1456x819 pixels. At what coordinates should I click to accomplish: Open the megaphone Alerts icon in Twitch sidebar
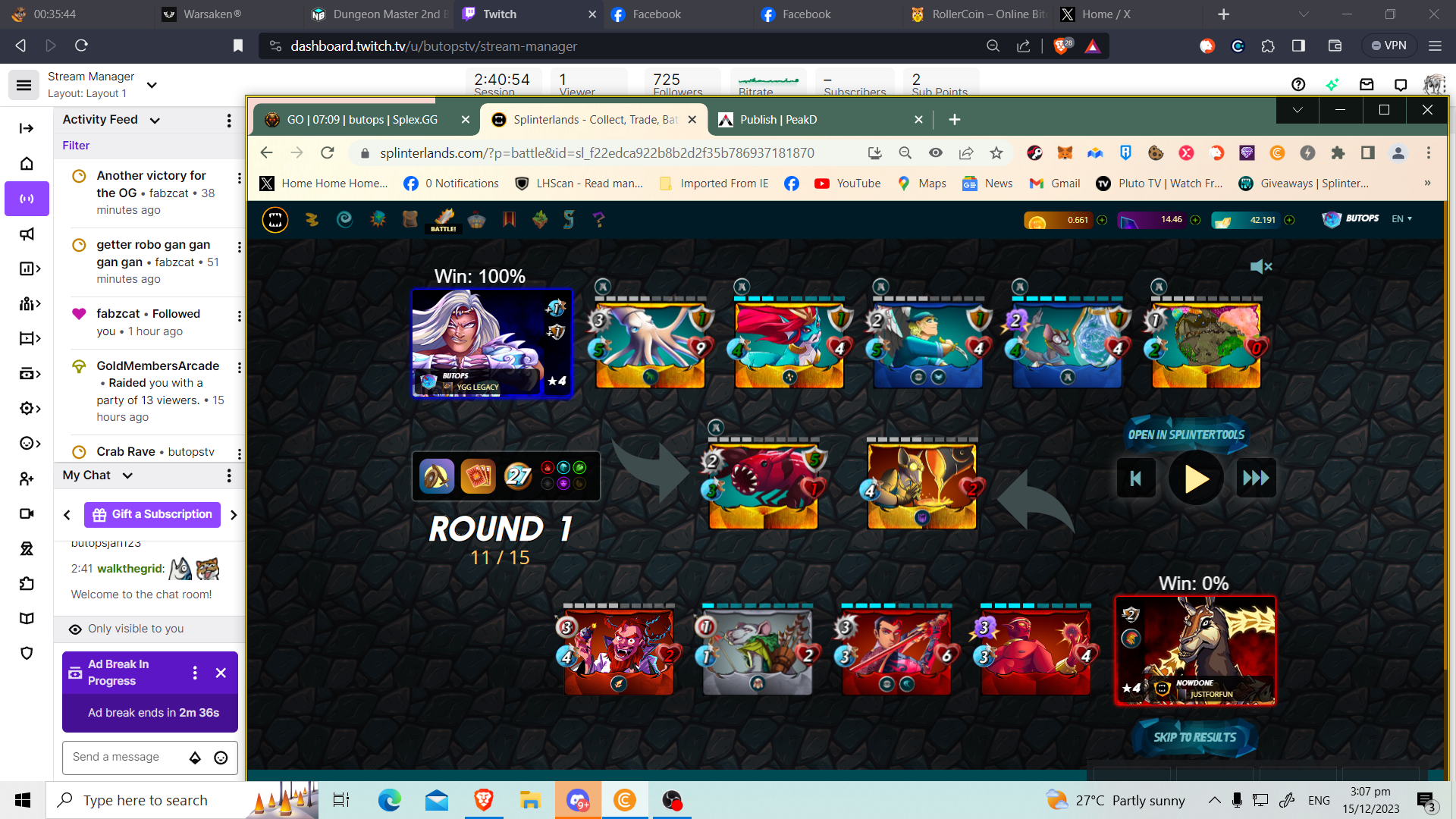click(x=27, y=234)
